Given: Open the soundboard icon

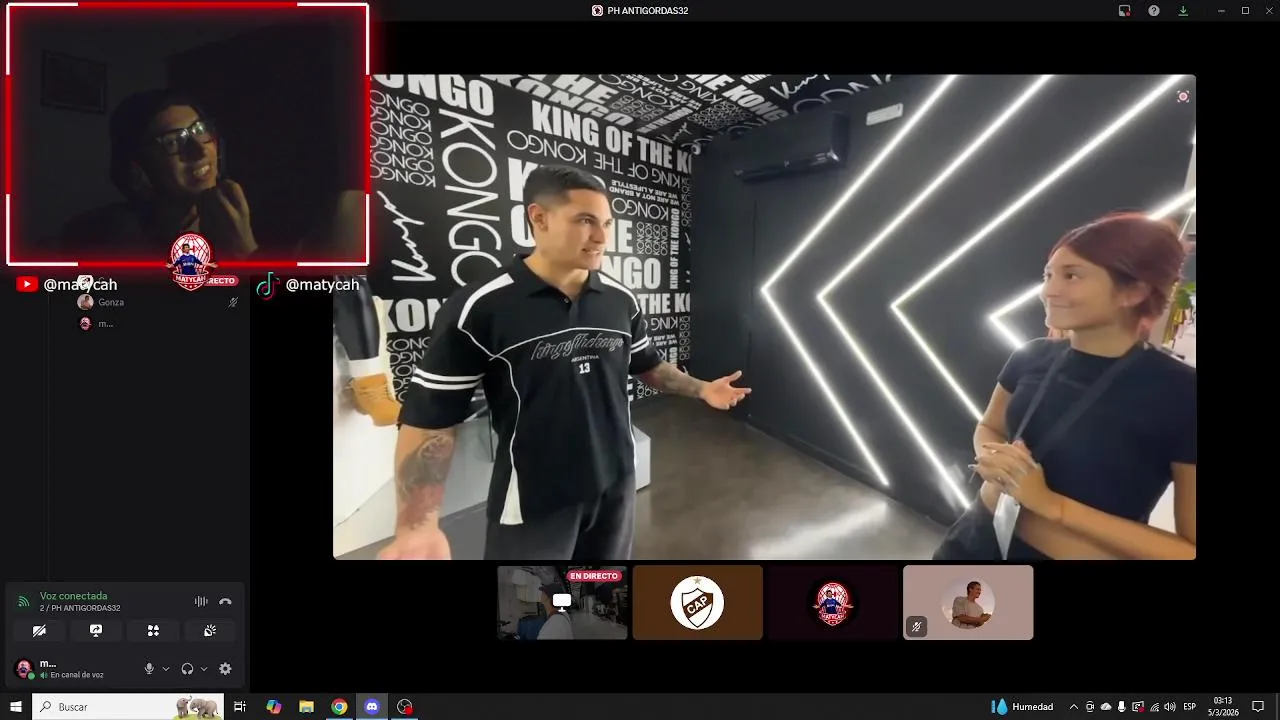Looking at the screenshot, I should point(210,631).
